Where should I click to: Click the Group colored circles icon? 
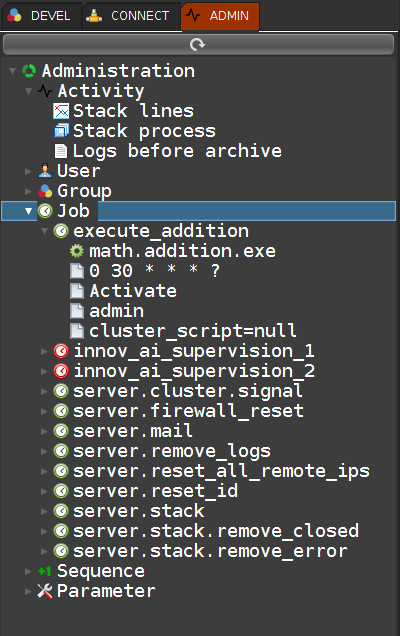tap(45, 191)
